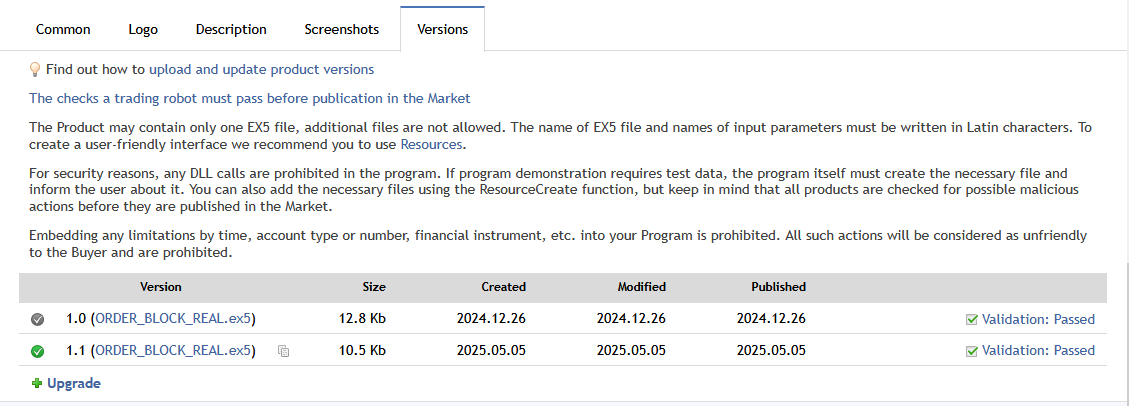Open the trading robot checks article link

click(249, 98)
